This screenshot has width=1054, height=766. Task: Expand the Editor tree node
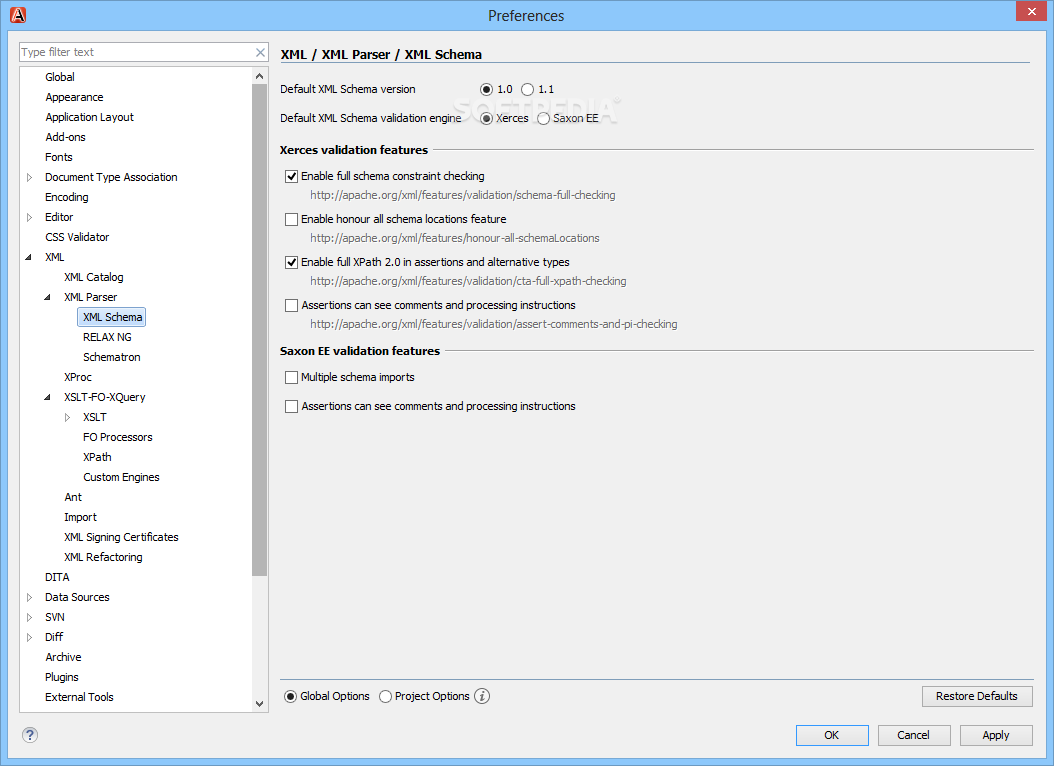[x=30, y=217]
